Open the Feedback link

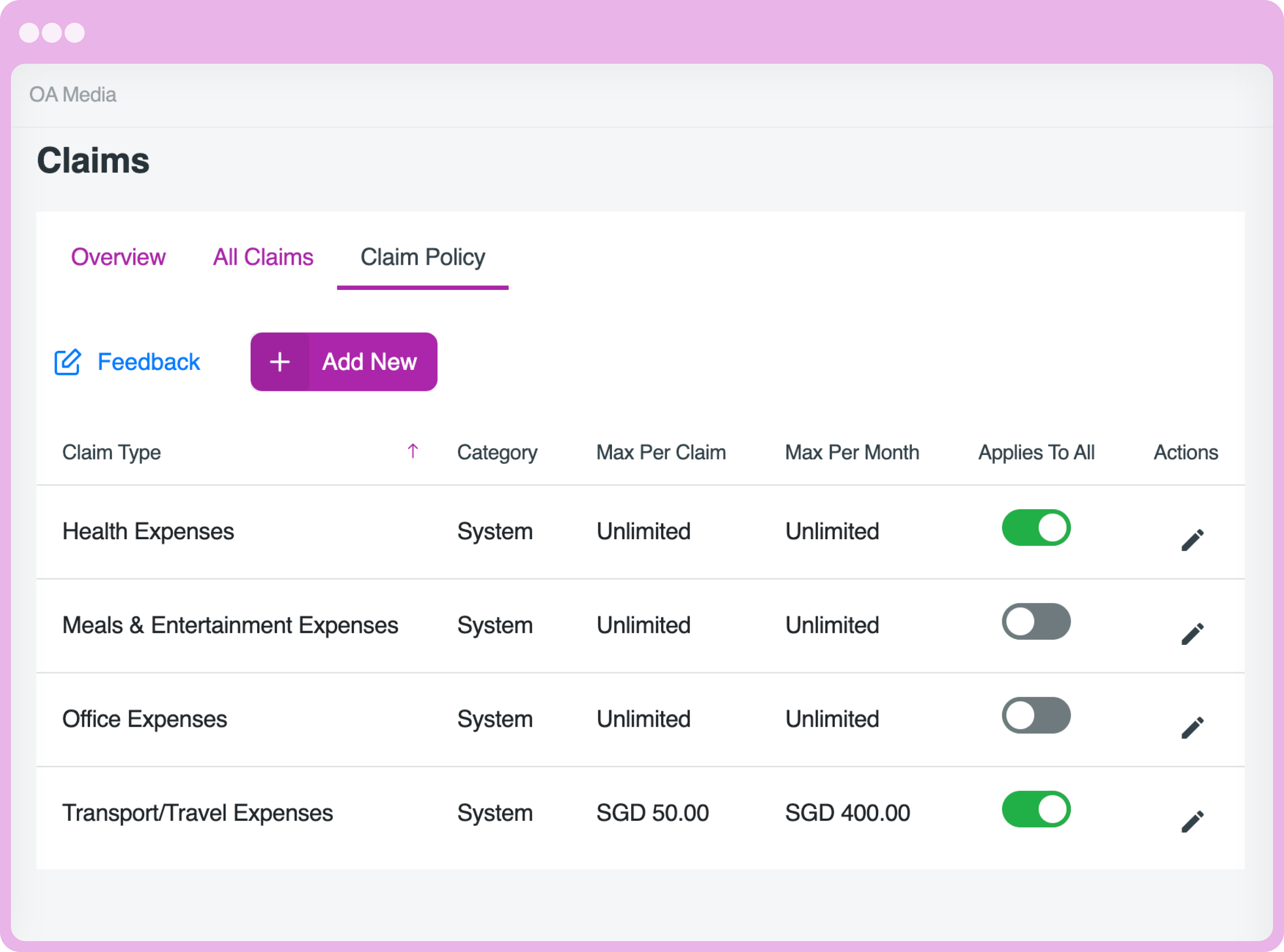pyautogui.click(x=149, y=363)
